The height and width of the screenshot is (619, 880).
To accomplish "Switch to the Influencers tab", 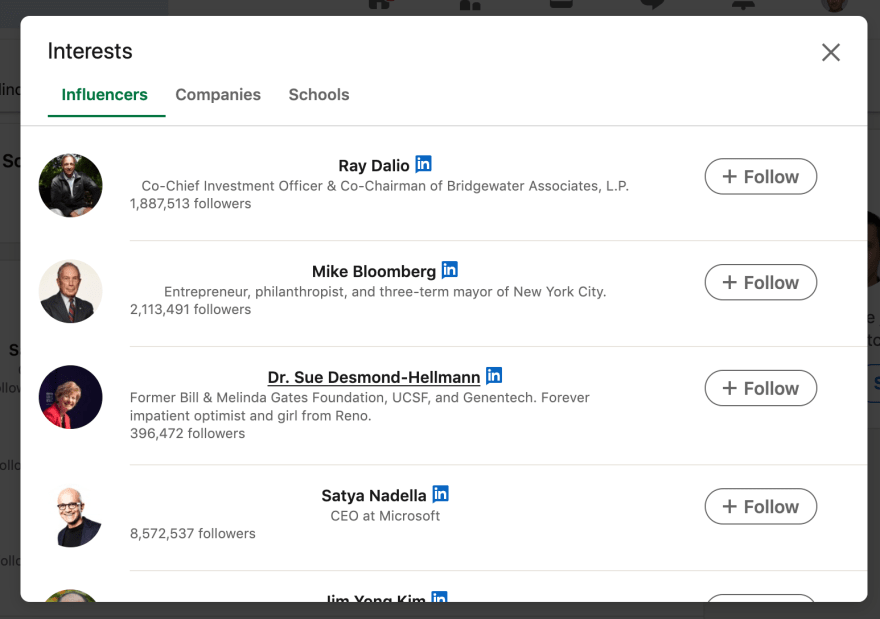I will click(x=104, y=94).
